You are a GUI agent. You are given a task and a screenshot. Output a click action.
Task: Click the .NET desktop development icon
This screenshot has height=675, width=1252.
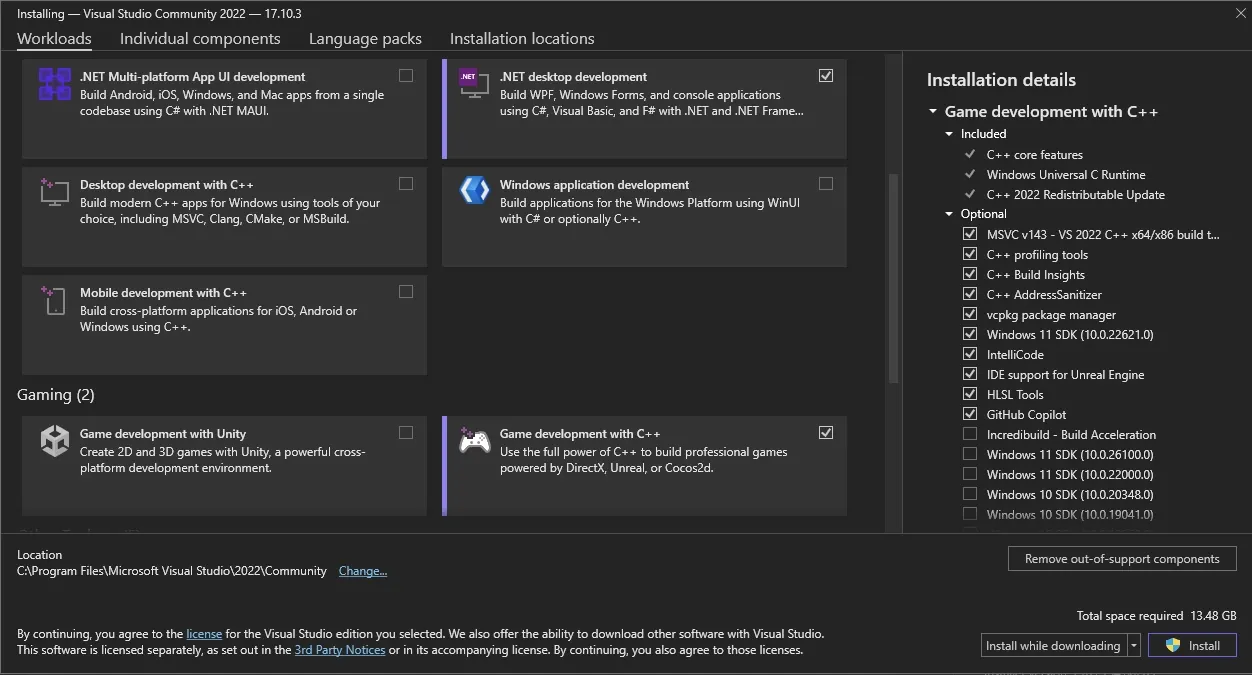click(474, 84)
